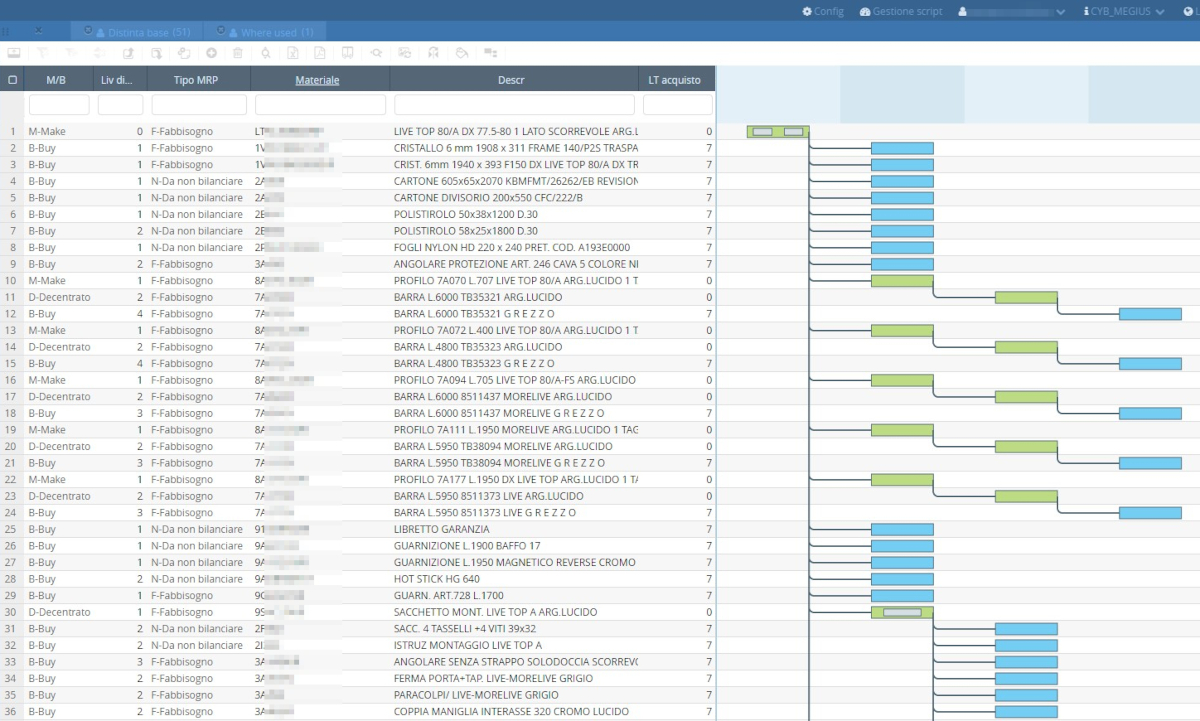Click the Excel export icon
Image resolution: width=1200 pixels, height=721 pixels.
tap(292, 53)
